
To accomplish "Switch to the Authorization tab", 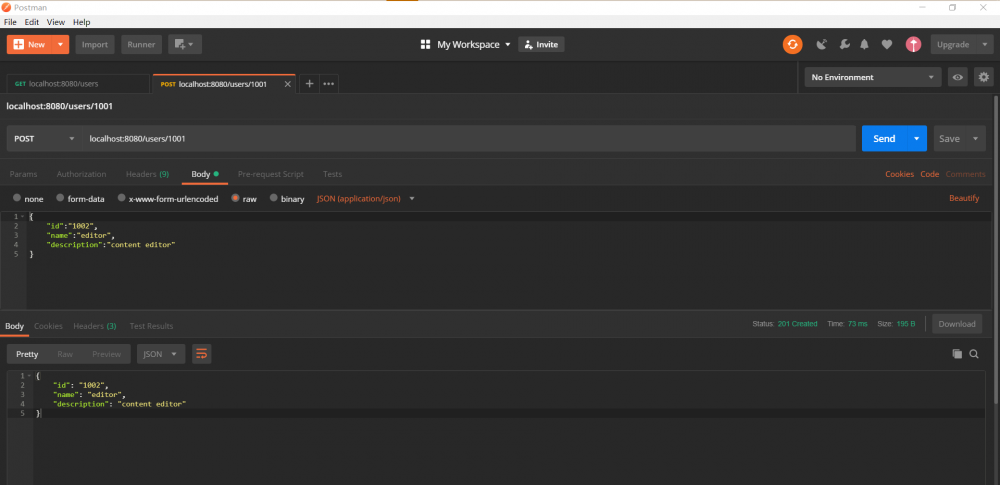I will click(82, 174).
